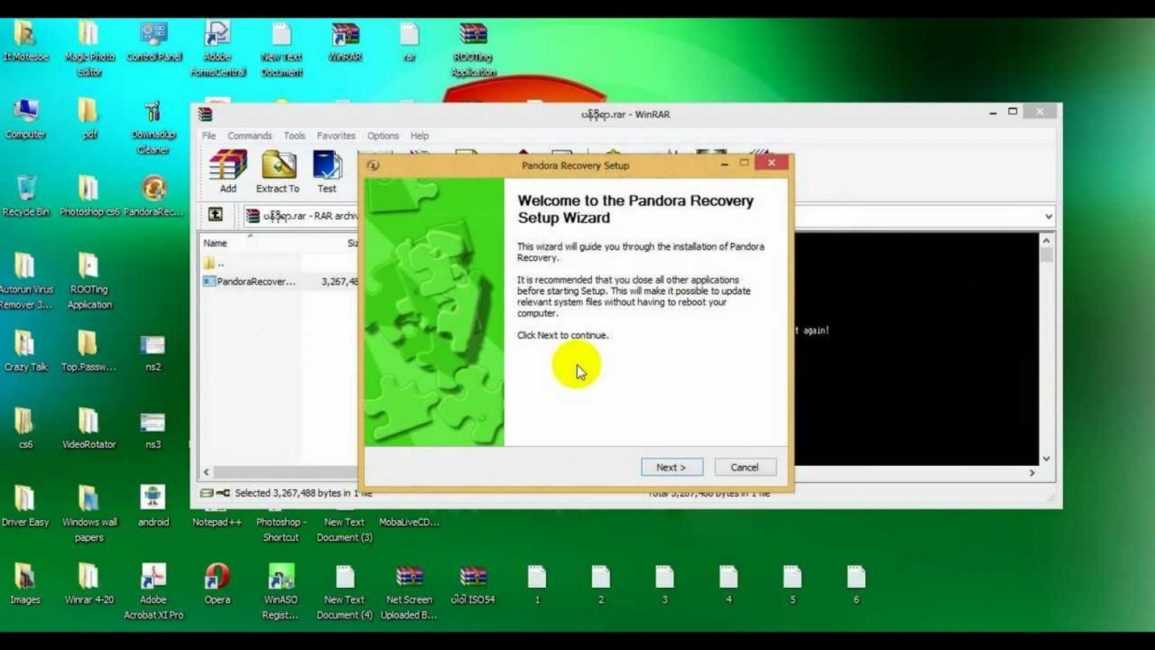Click the Test archive toolbar icon

327,171
